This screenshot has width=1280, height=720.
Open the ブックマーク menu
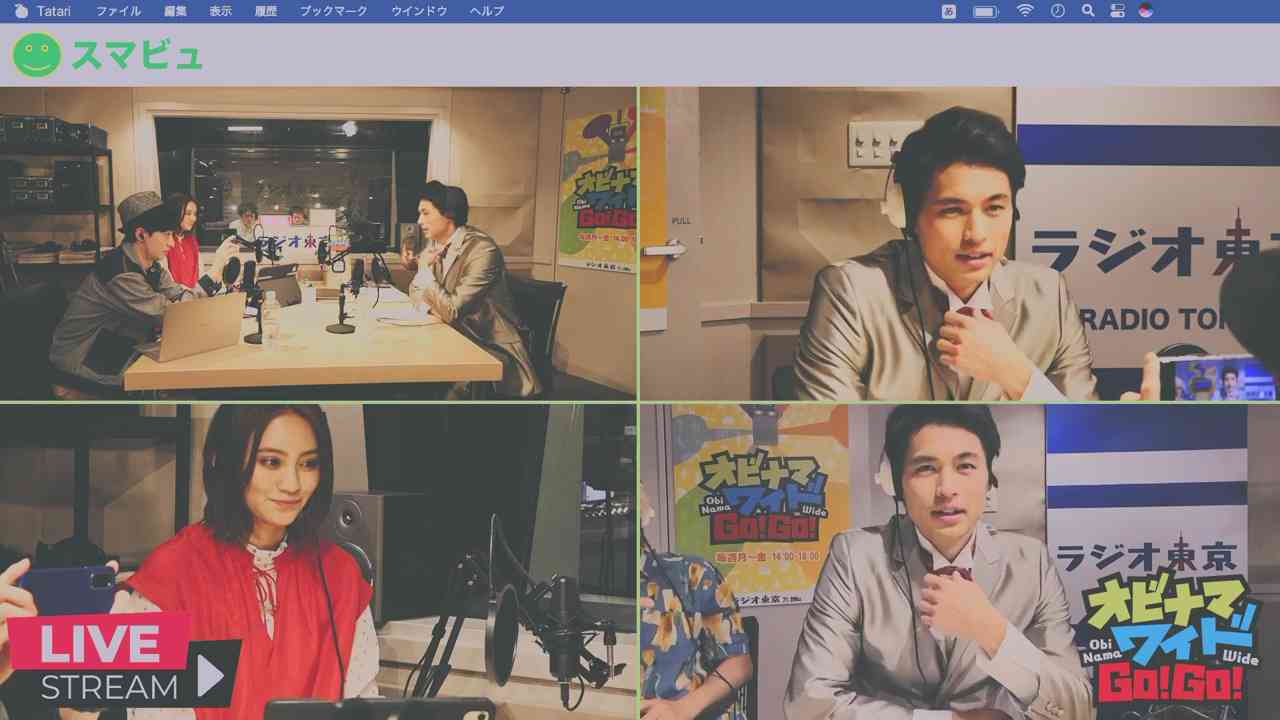tap(334, 11)
